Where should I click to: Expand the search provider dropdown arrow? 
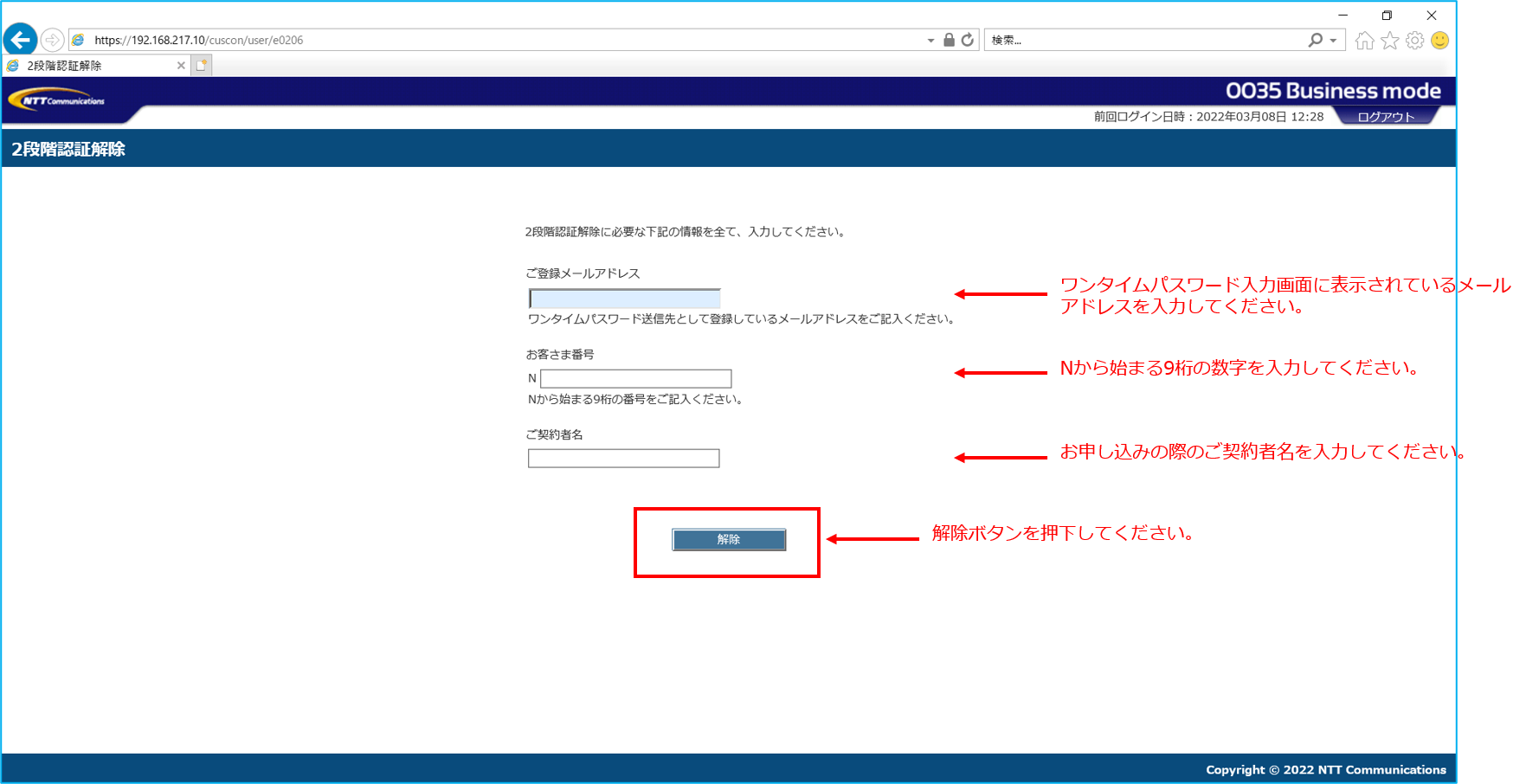point(1333,41)
